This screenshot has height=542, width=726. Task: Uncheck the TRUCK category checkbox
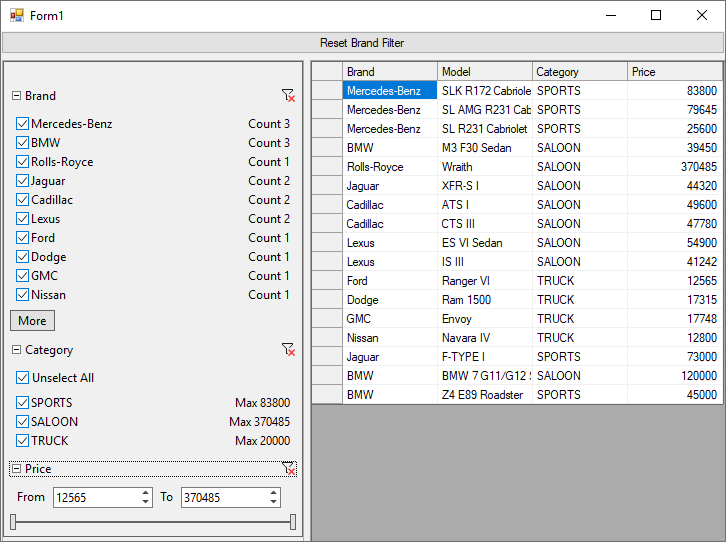[22, 441]
